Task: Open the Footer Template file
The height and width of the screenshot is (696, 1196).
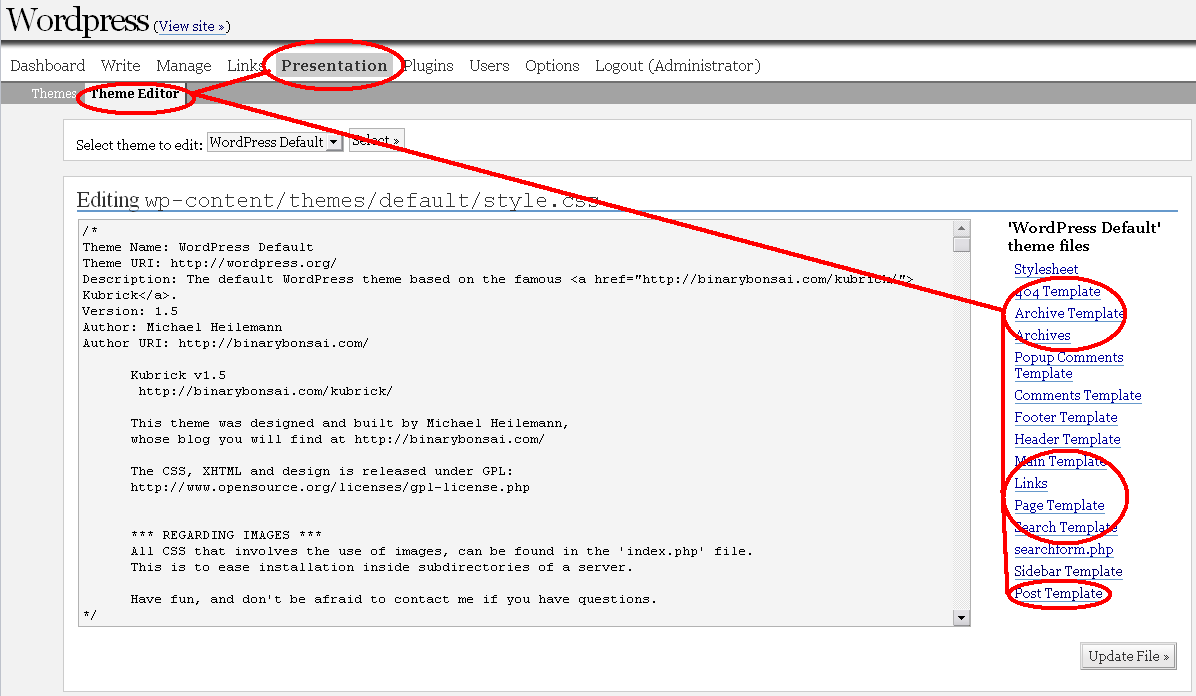Action: (1066, 417)
